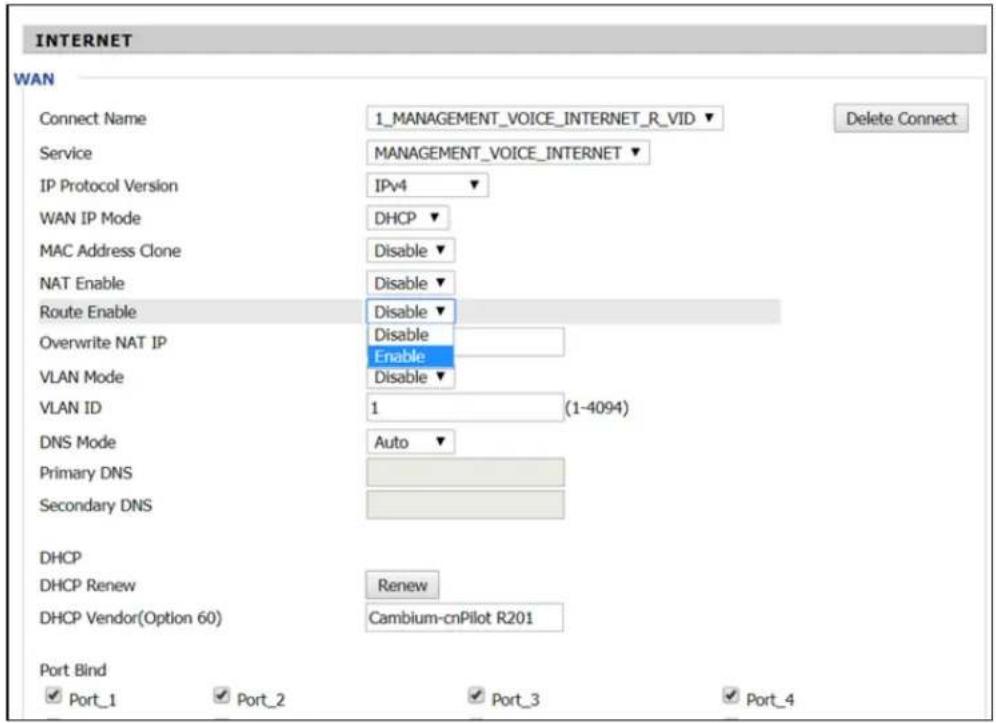The image size is (996, 723).
Task: Click the DHCP Vendor(Option 60) label
Action: pos(131,618)
